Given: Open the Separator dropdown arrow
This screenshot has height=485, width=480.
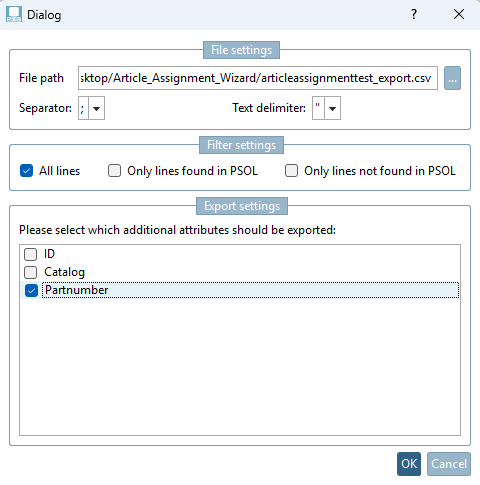Looking at the screenshot, I should [x=97, y=108].
